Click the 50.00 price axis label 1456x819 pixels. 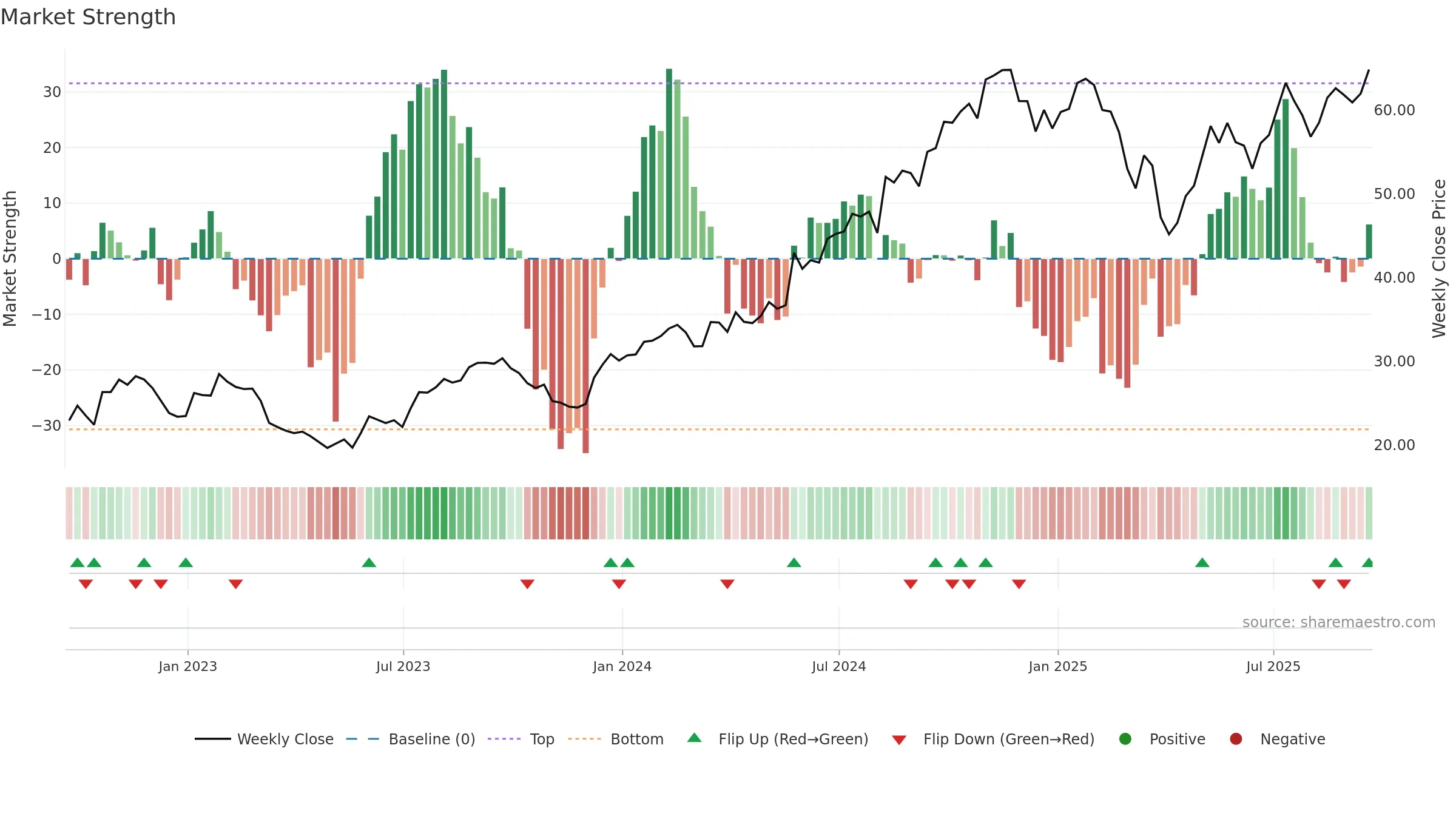tap(1394, 194)
